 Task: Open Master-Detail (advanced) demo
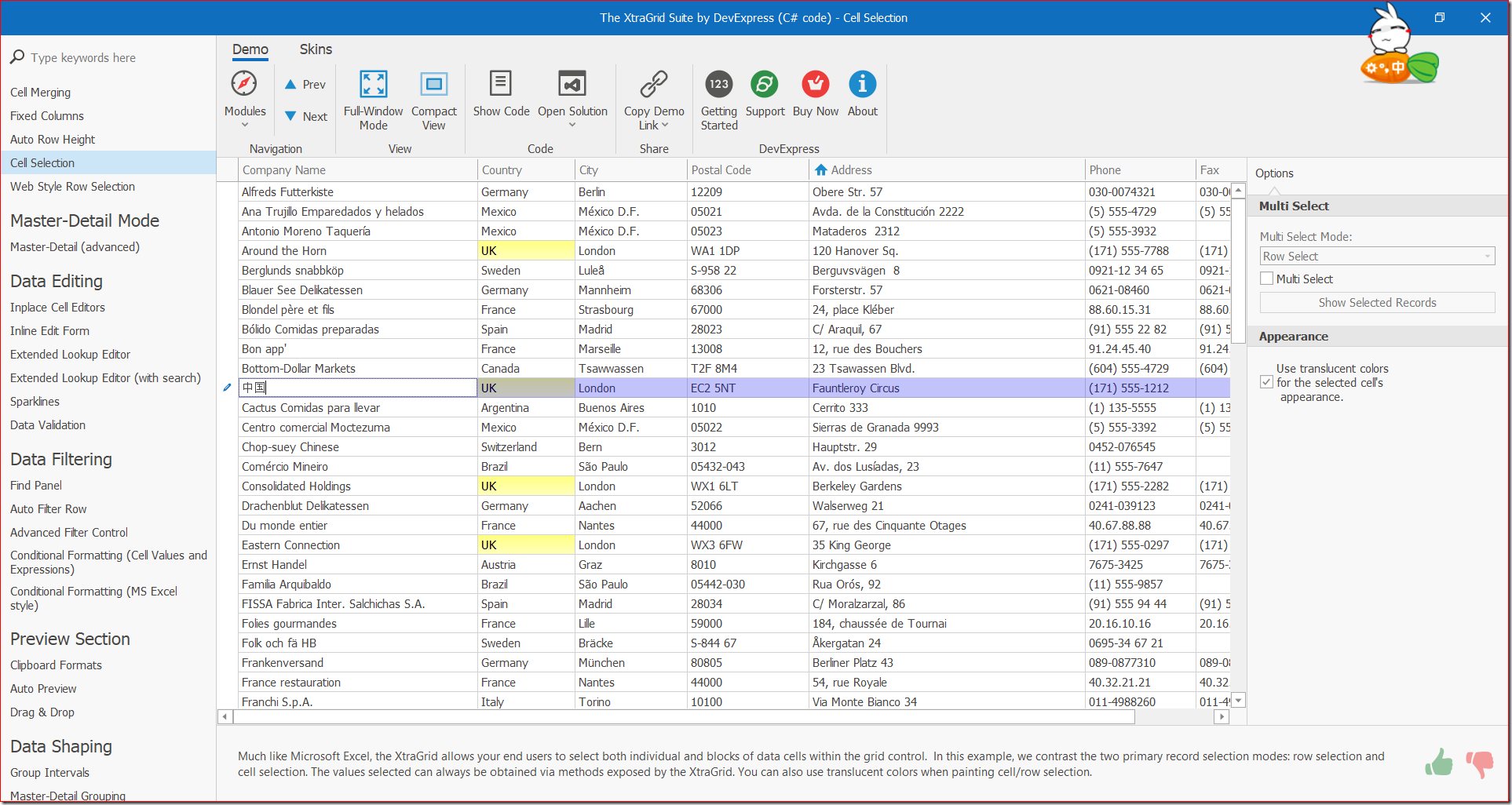pos(75,247)
